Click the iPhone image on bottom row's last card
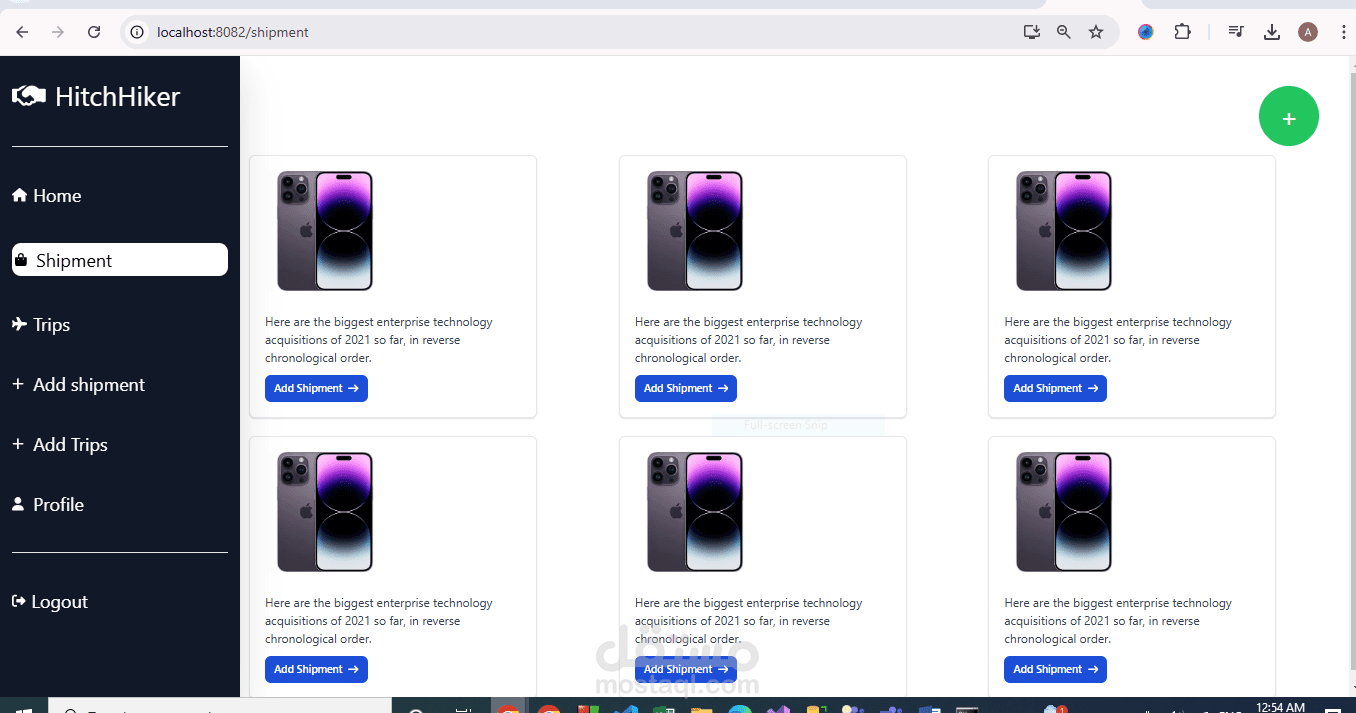 (x=1064, y=512)
